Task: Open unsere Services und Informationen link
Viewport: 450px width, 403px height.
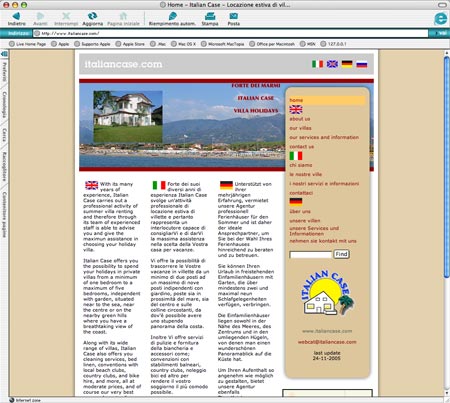Action: point(314,231)
